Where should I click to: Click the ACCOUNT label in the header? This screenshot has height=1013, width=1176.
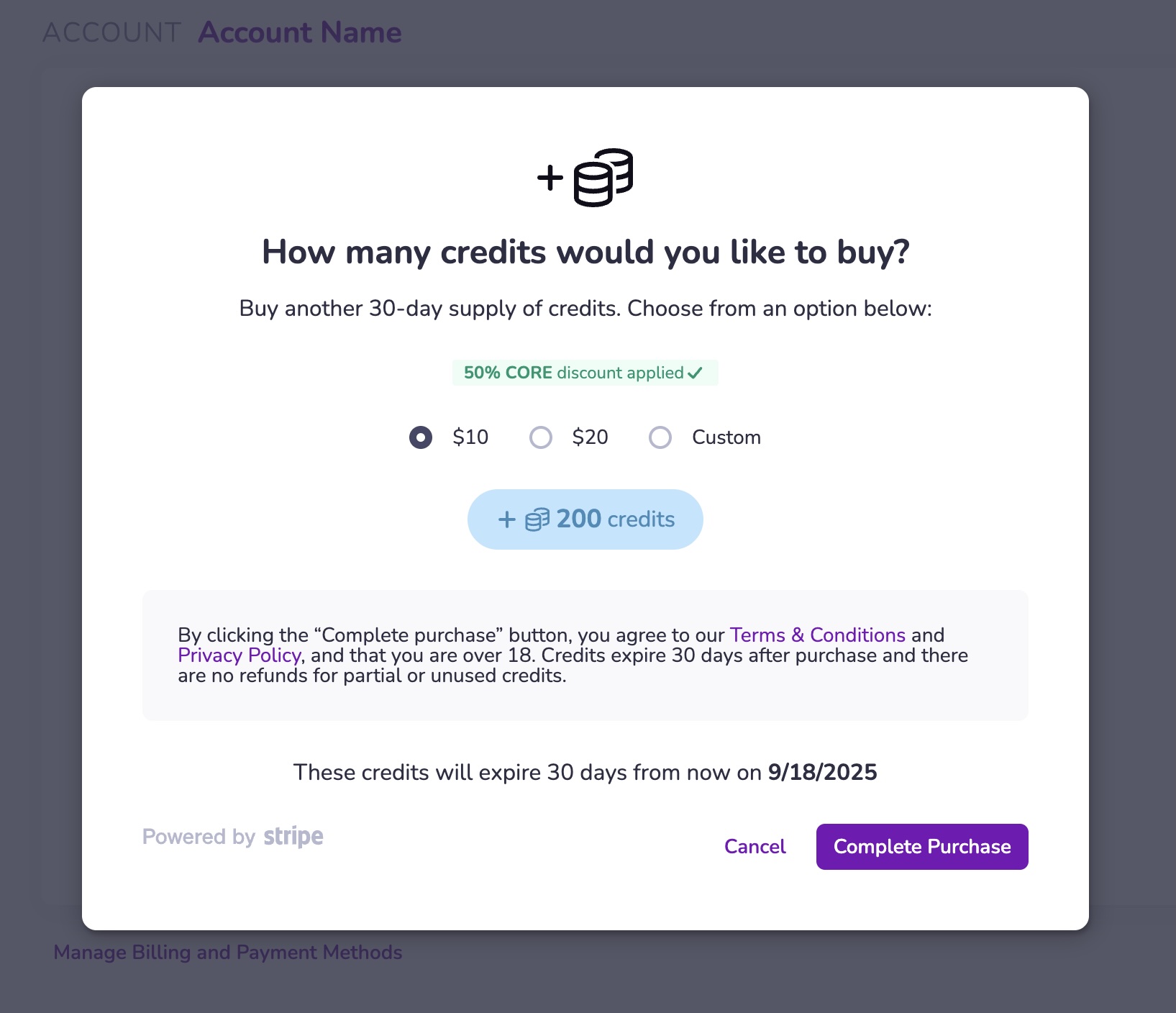[x=111, y=31]
